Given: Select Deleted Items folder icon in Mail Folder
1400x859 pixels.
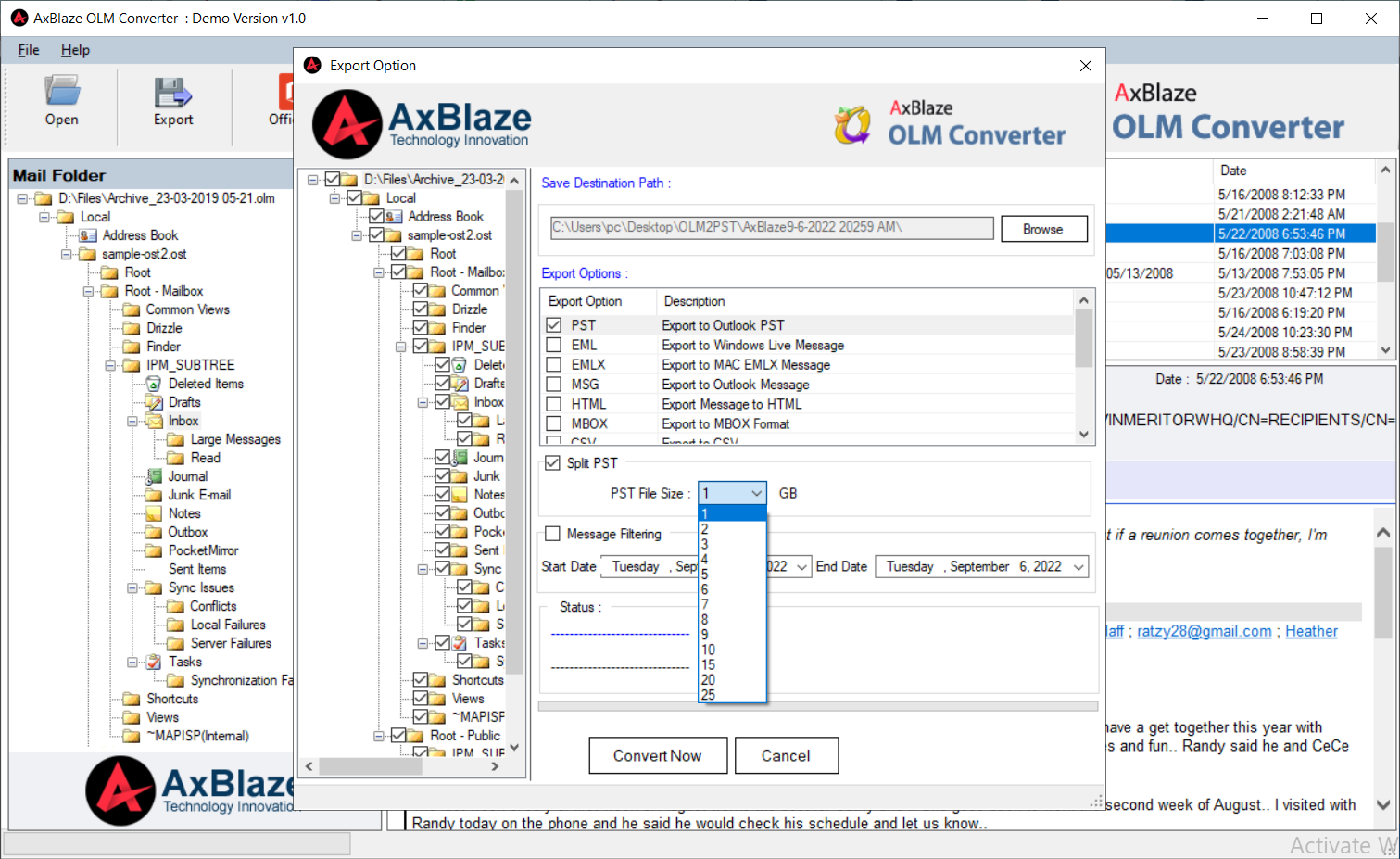Looking at the screenshot, I should (x=154, y=384).
